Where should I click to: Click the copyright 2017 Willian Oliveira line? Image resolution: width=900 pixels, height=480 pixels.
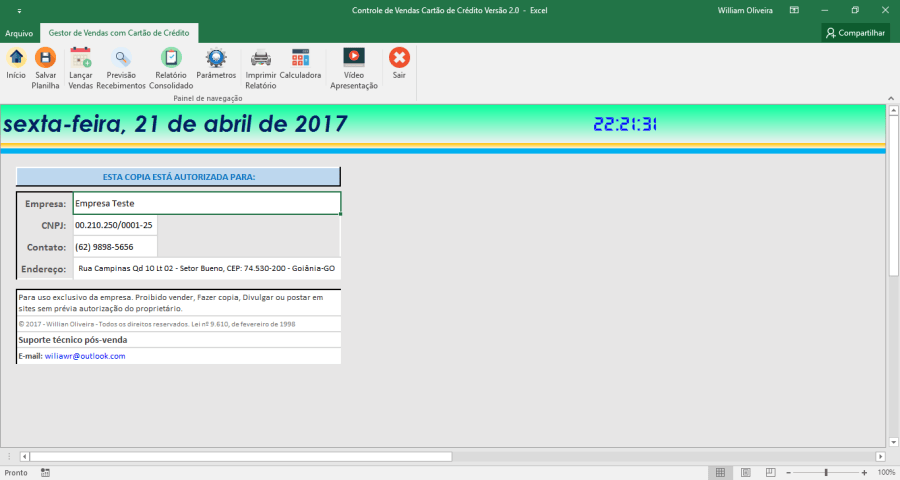point(157,324)
